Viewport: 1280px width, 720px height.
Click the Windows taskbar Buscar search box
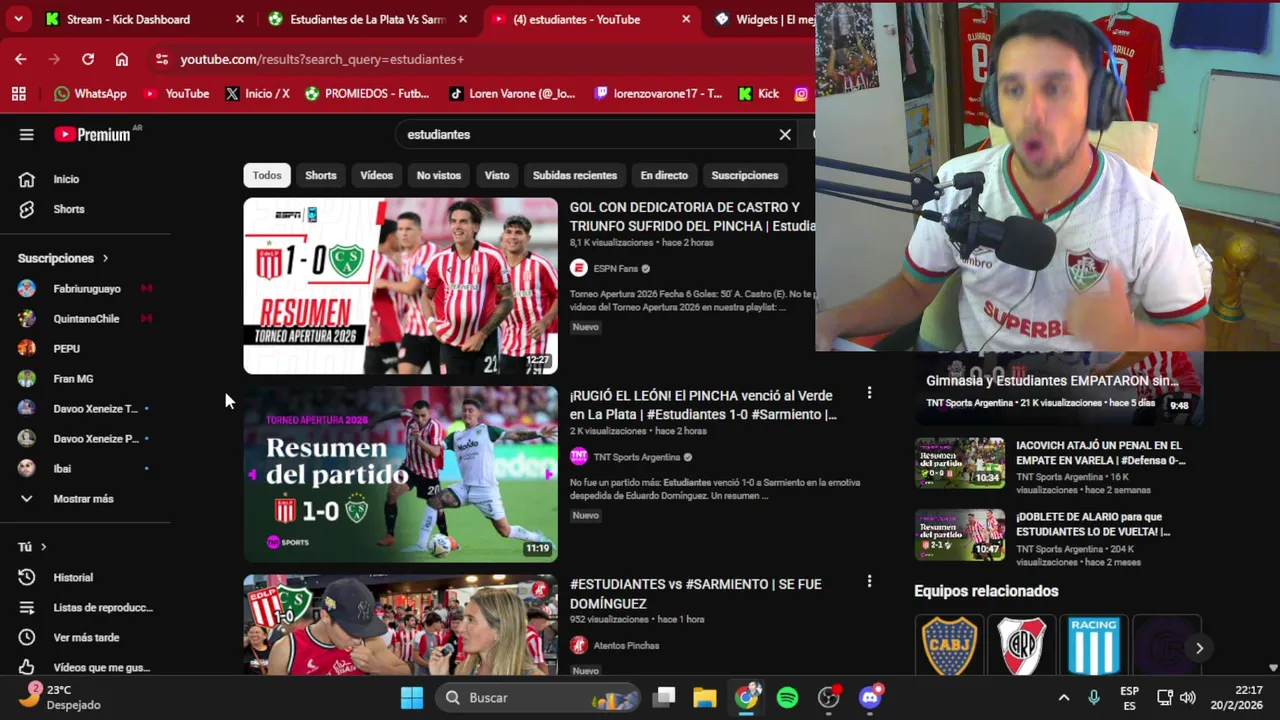coord(538,698)
